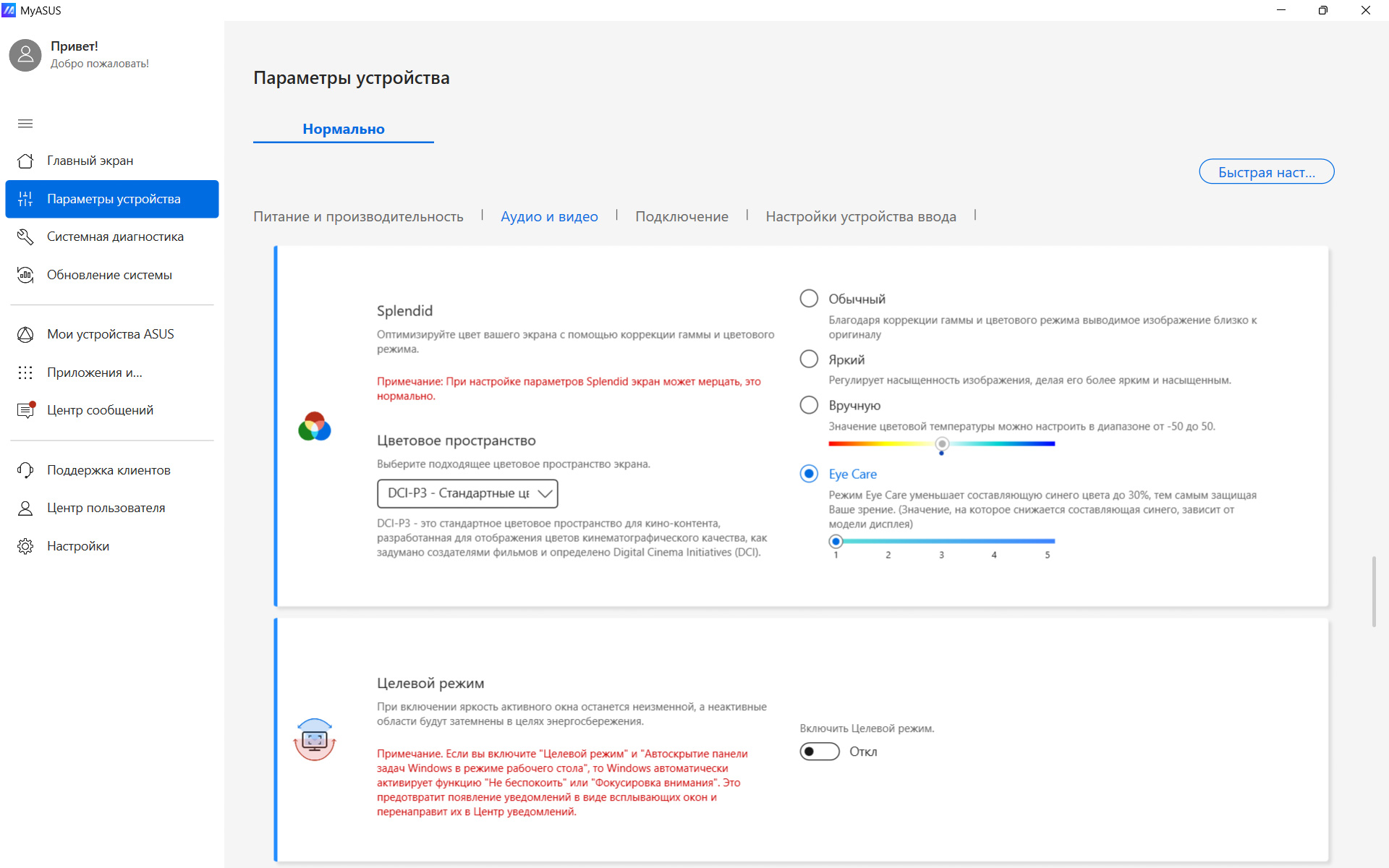Click the Параметры устройства page title
Viewport: 1389px width, 868px height.
click(352, 78)
